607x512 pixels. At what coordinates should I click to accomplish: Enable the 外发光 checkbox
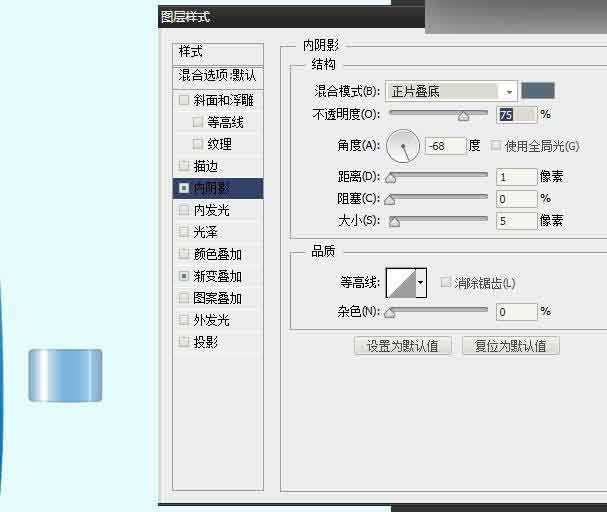click(x=184, y=320)
